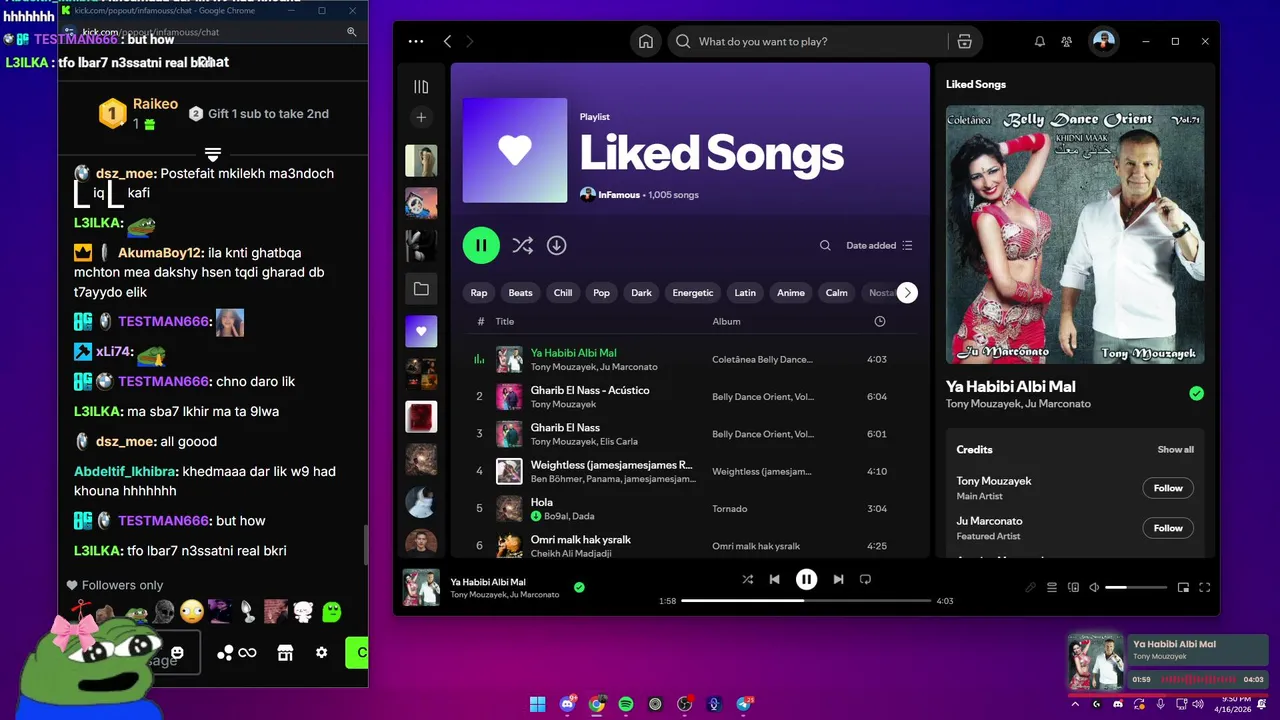Viewport: 1280px width, 720px height.
Task: Open Friend Activity icon
Action: pos(1067,42)
